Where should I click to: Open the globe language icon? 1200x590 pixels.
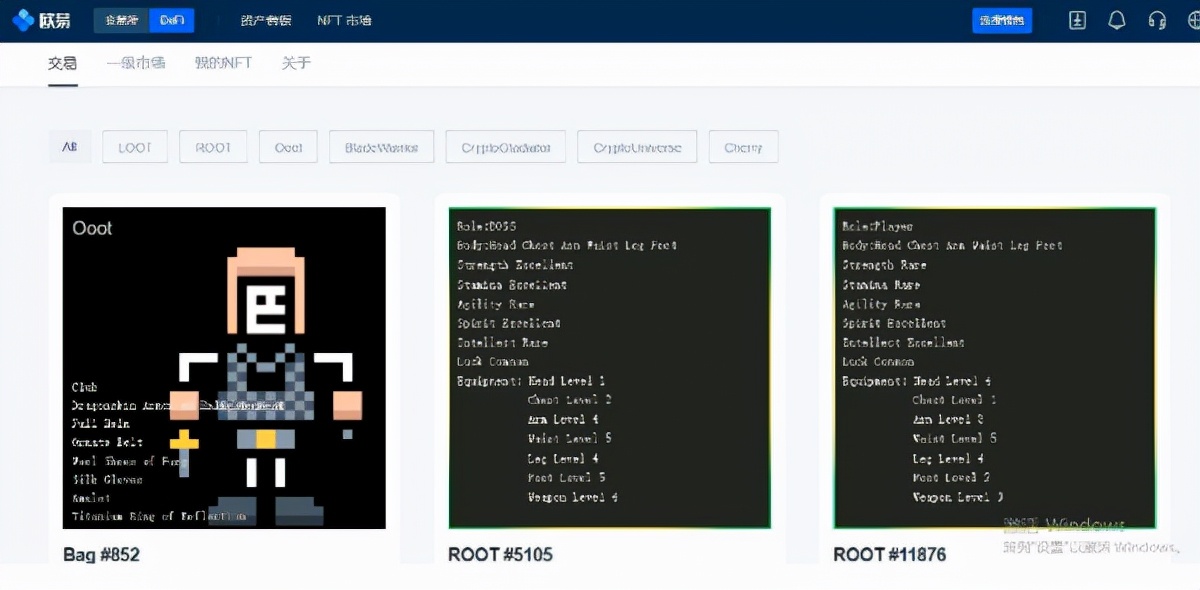tap(1191, 19)
